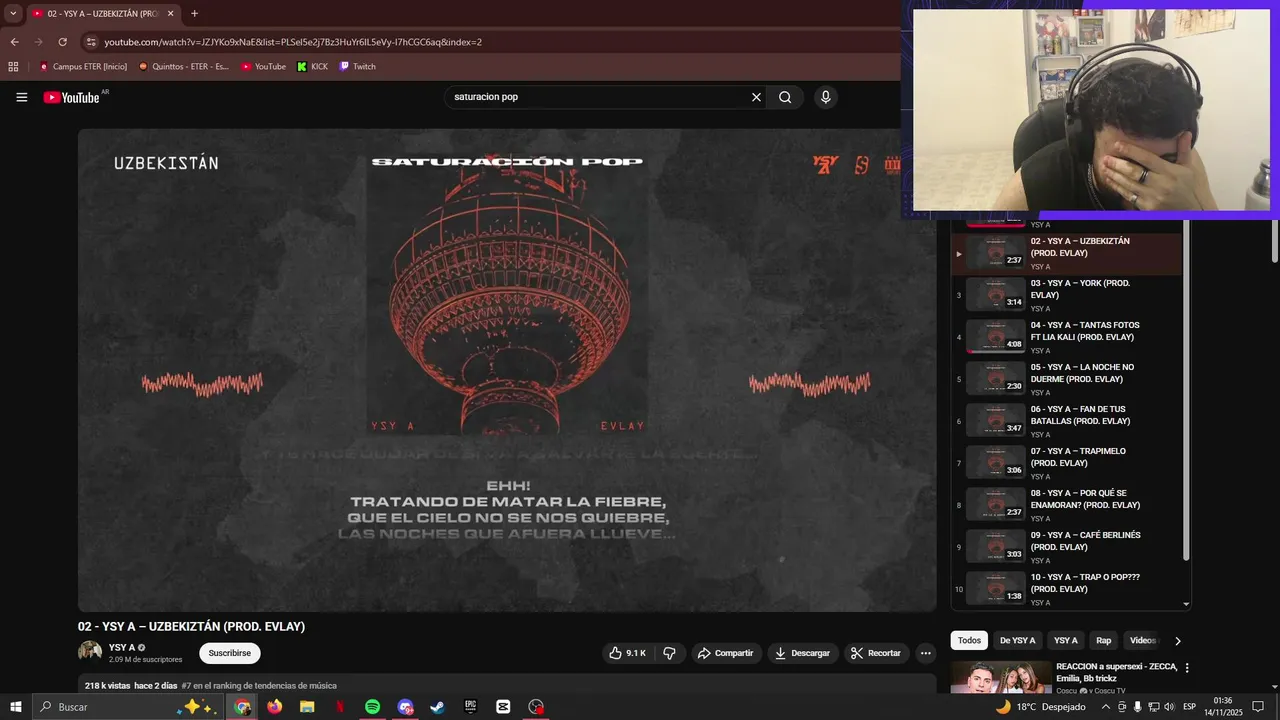Open #7 en el ranking de tendencias link
This screenshot has width=1280, height=720.
[259, 686]
